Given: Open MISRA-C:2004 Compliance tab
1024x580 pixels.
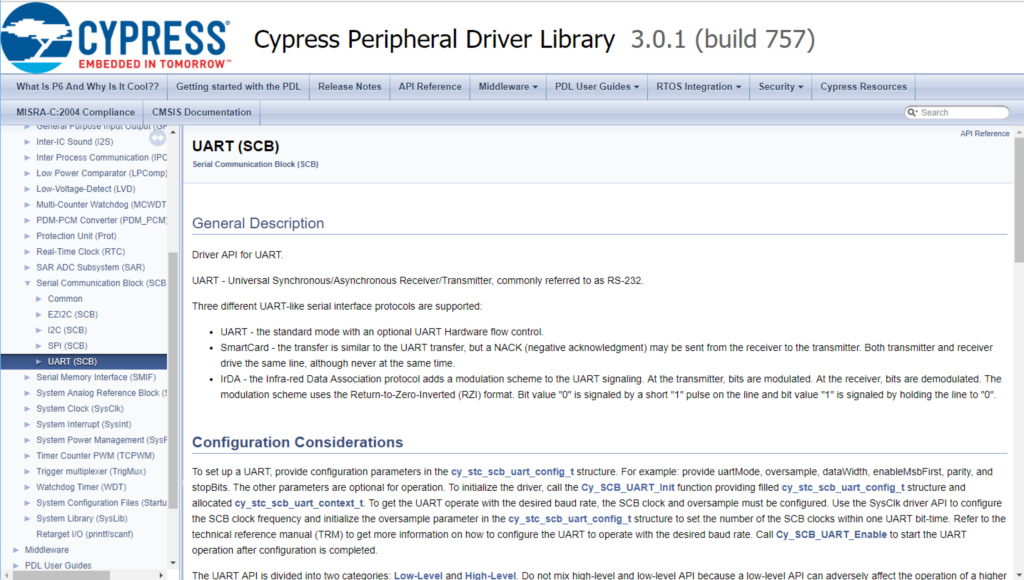Looking at the screenshot, I should [x=76, y=112].
